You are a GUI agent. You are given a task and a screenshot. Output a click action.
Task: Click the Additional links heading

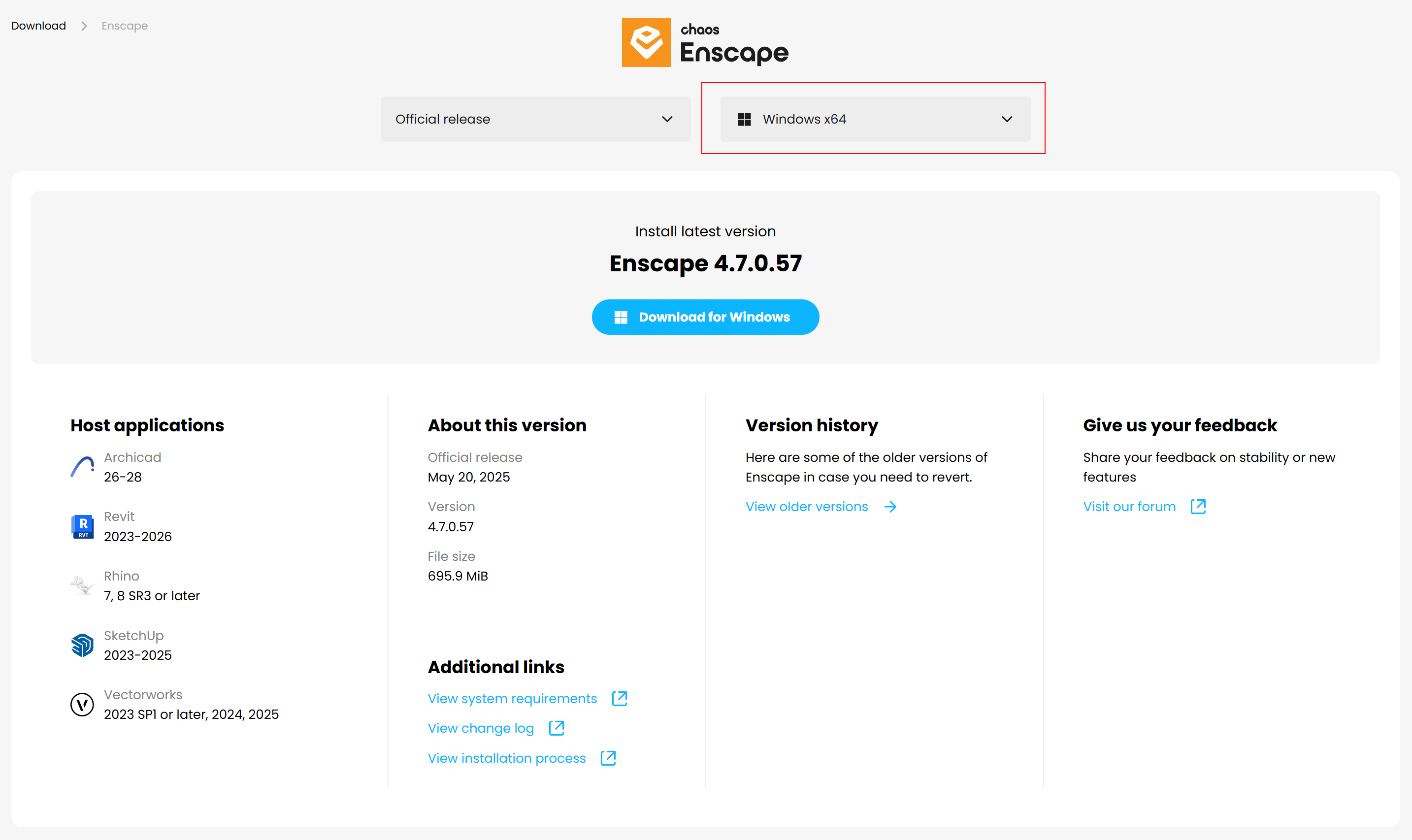[496, 667]
